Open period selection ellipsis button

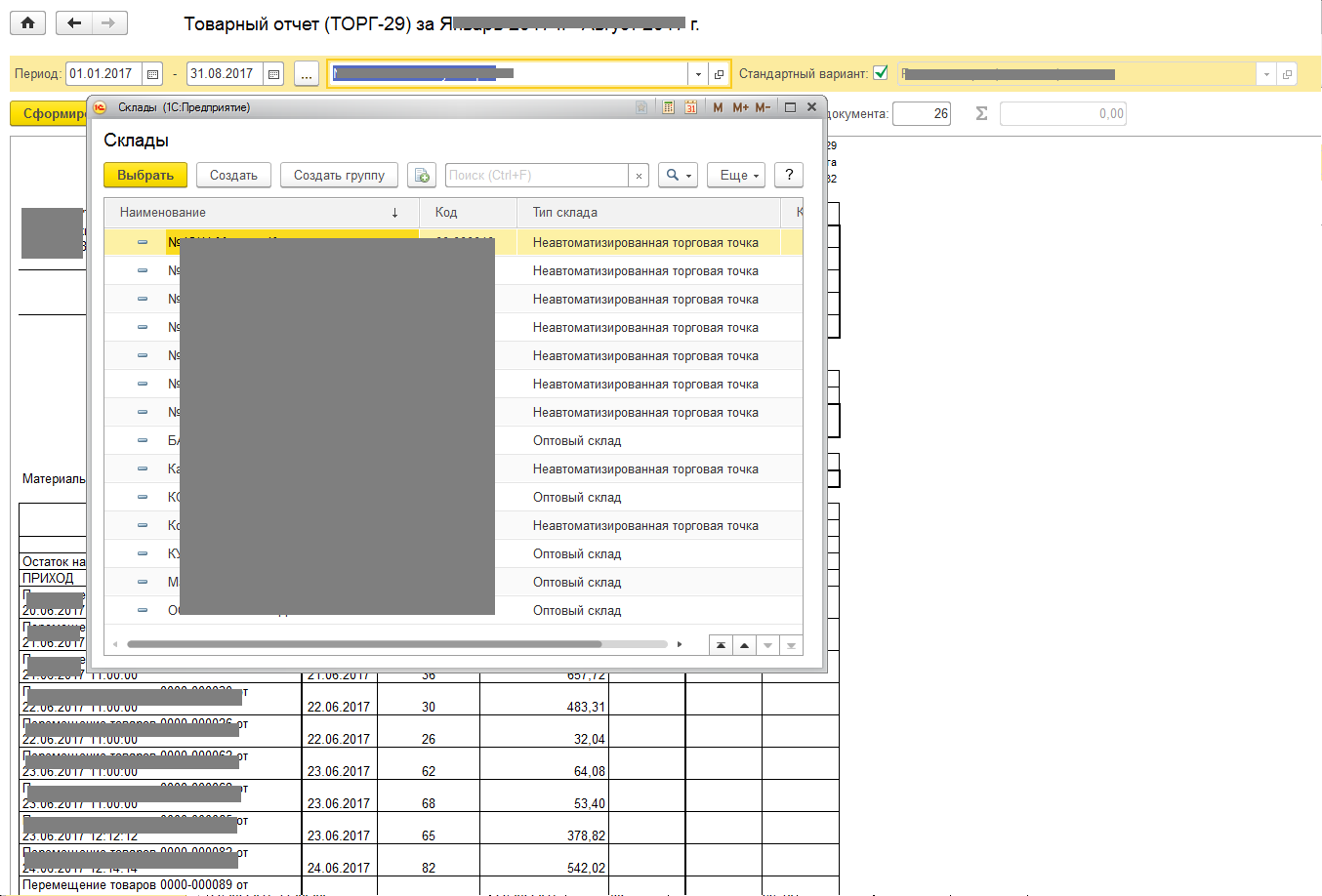[x=307, y=74]
